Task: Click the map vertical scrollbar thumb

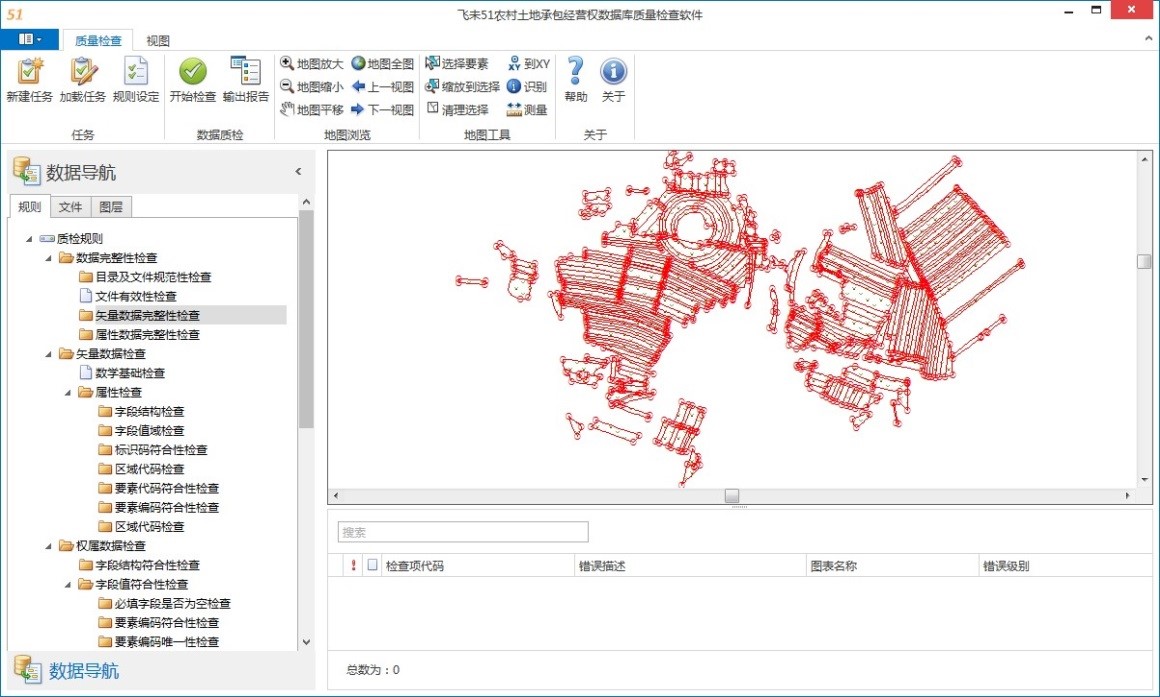Action: tap(1144, 261)
